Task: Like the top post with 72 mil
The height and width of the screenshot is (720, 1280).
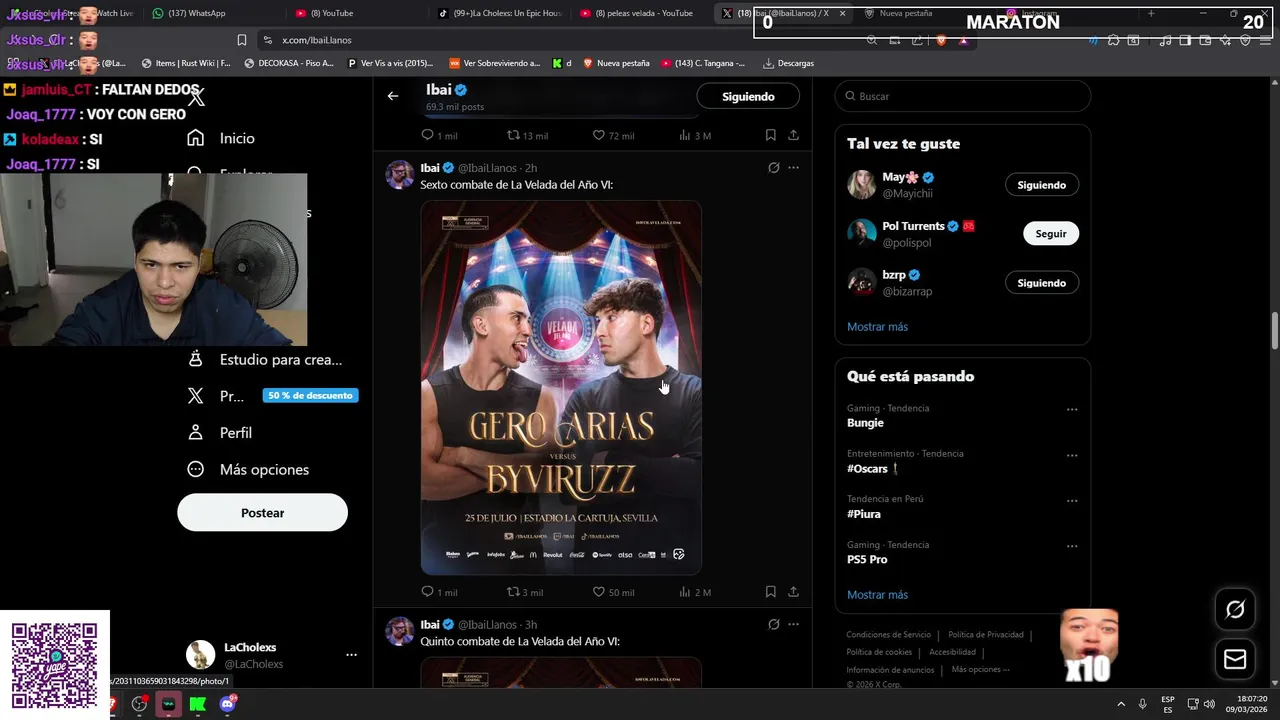Action: 613,135
